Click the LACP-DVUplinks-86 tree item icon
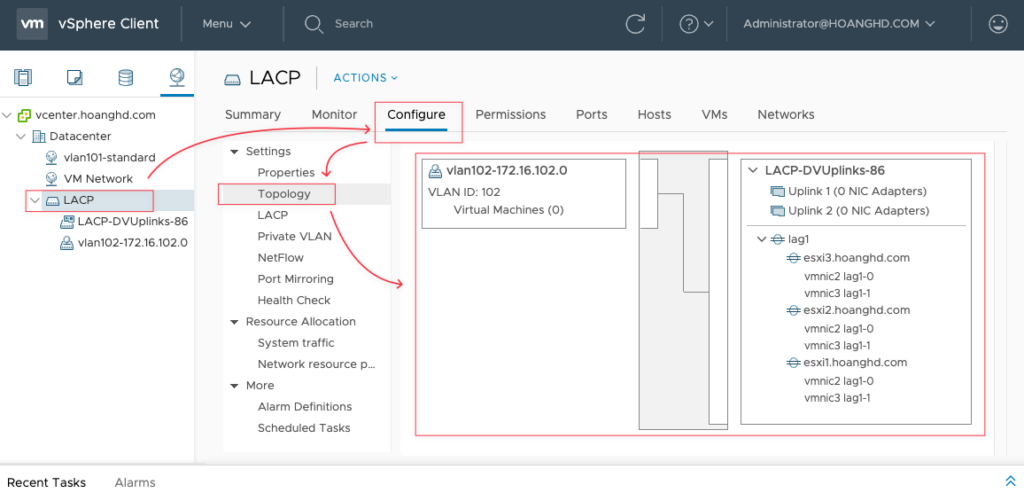 [67, 221]
